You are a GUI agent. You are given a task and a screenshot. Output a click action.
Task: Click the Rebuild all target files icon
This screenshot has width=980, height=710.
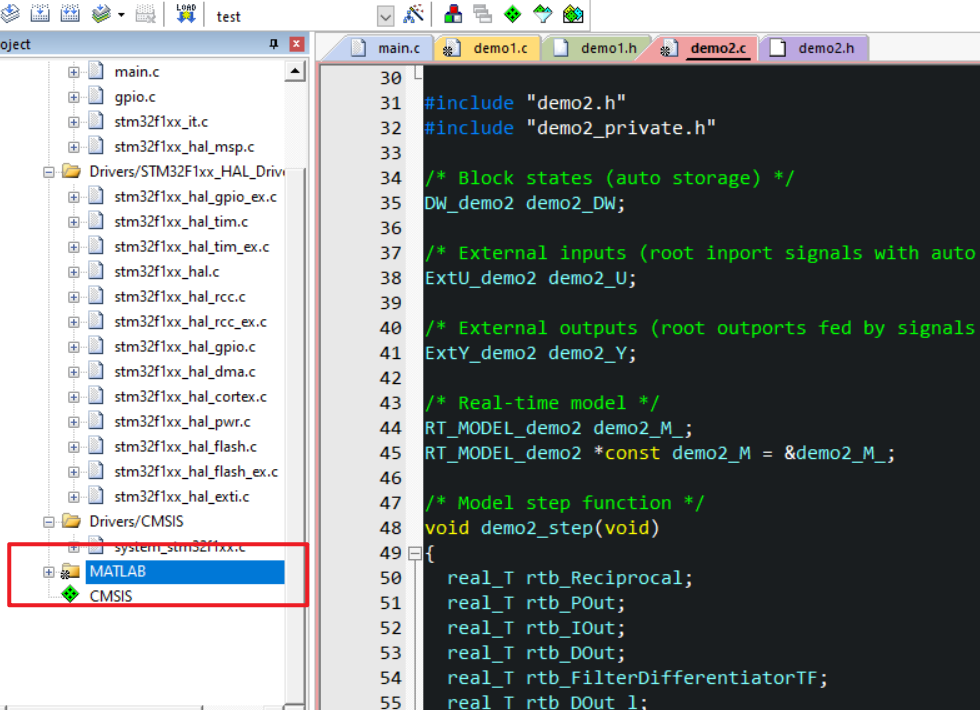tap(70, 14)
